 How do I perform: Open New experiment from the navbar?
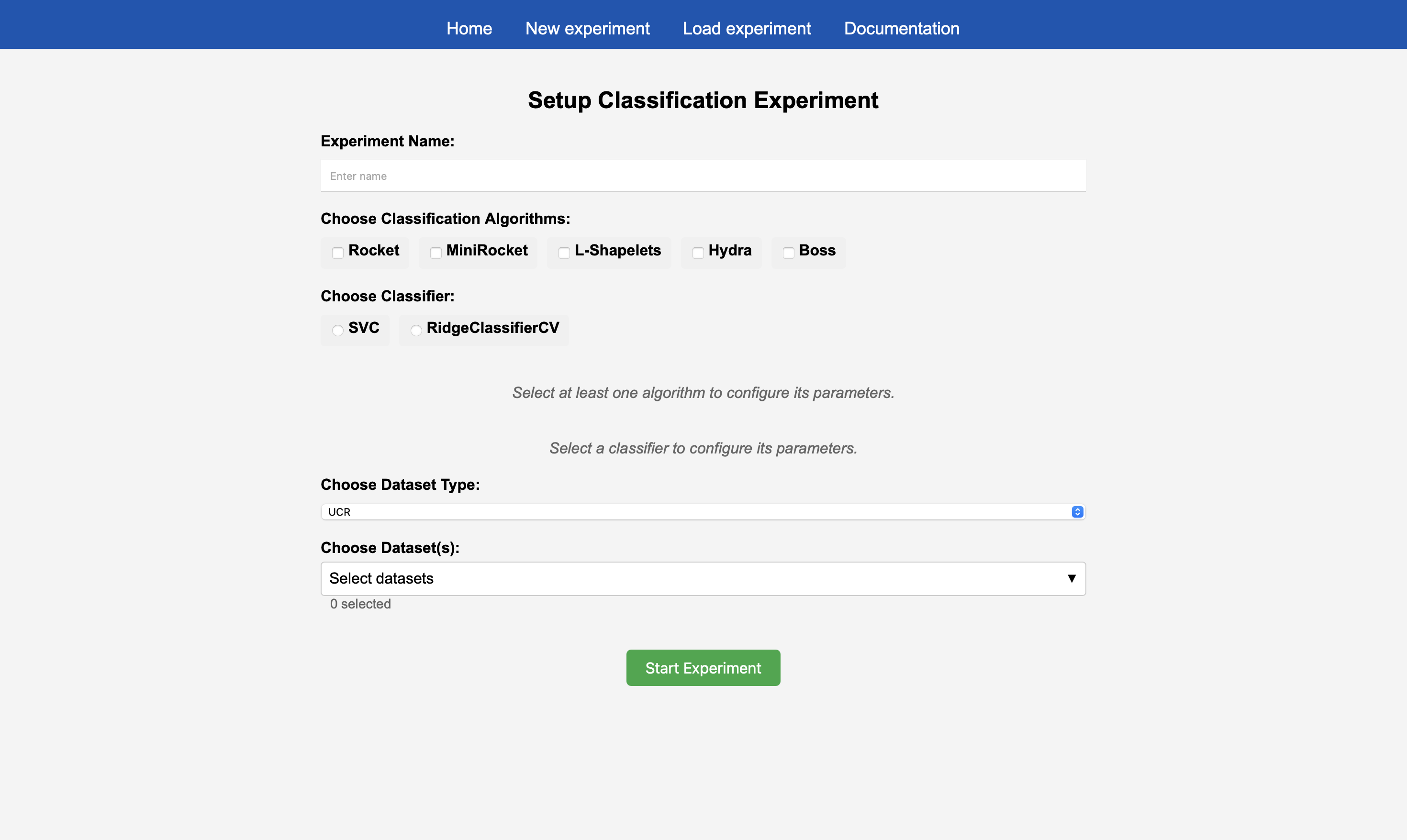tap(587, 28)
